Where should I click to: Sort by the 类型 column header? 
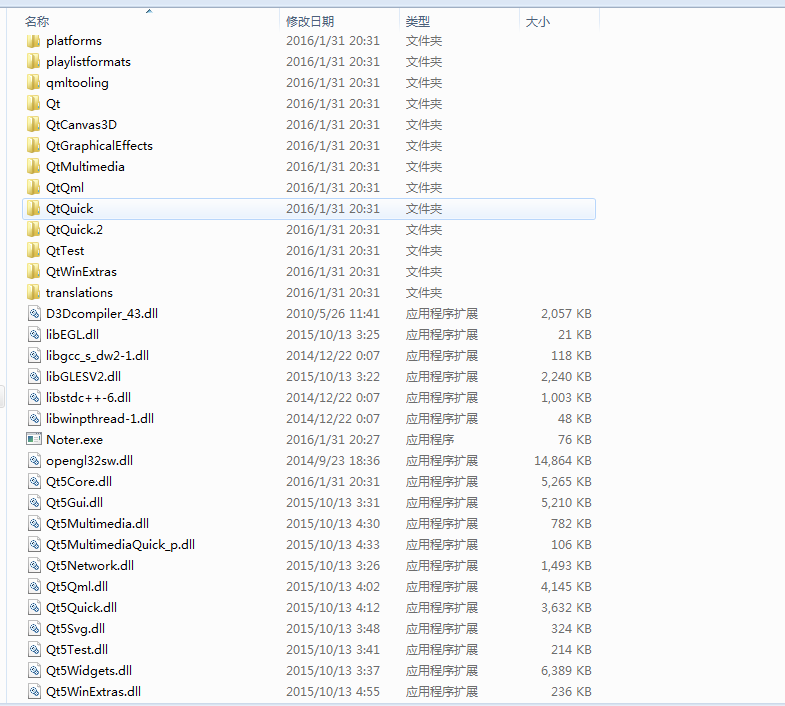point(418,22)
